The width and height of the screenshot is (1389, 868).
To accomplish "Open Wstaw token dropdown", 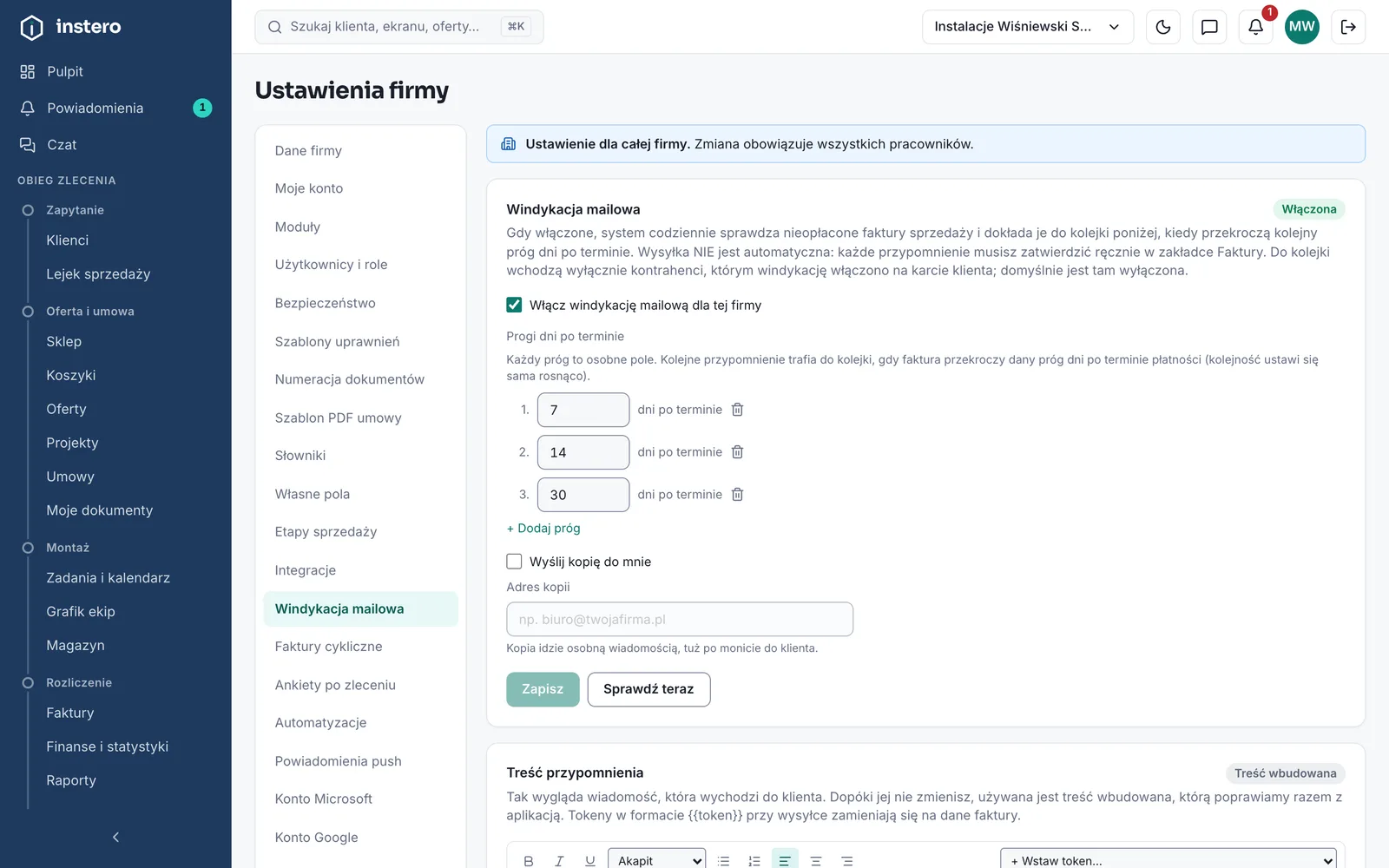I will [x=1168, y=860].
